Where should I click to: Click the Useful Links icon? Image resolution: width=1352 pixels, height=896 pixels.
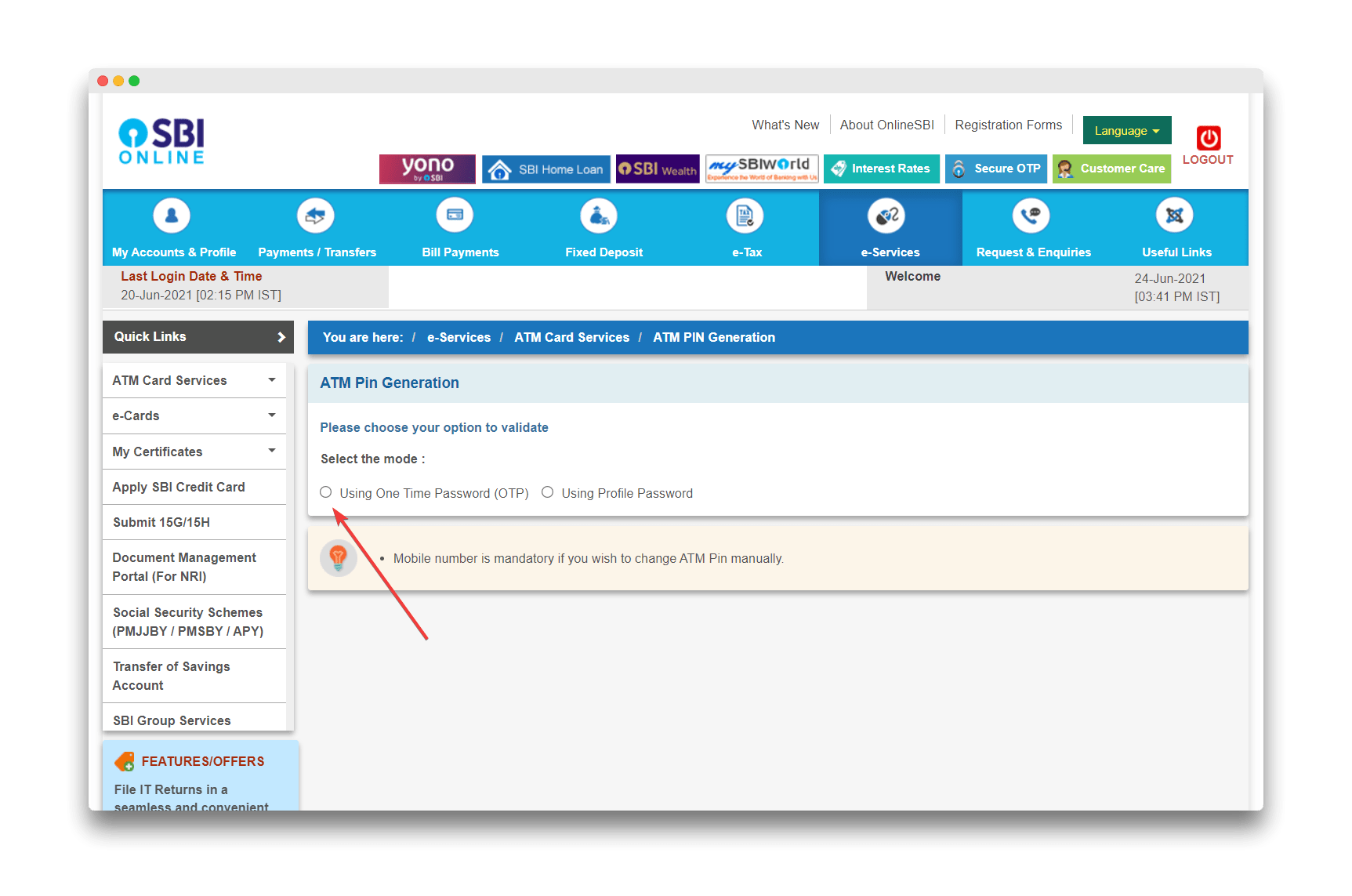click(1175, 227)
